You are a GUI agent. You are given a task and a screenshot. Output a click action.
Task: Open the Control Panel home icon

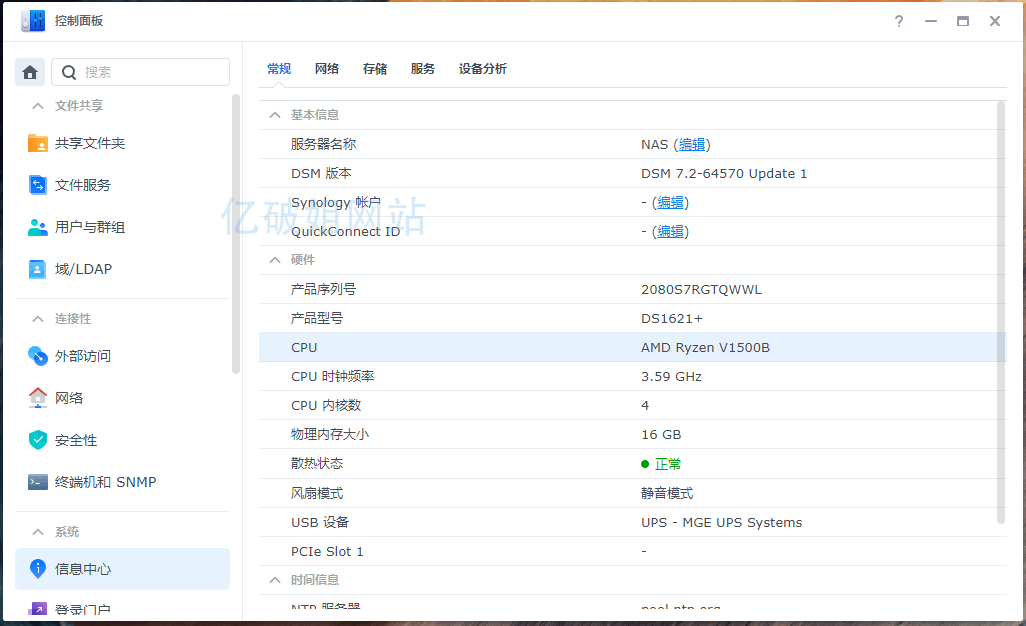[30, 72]
